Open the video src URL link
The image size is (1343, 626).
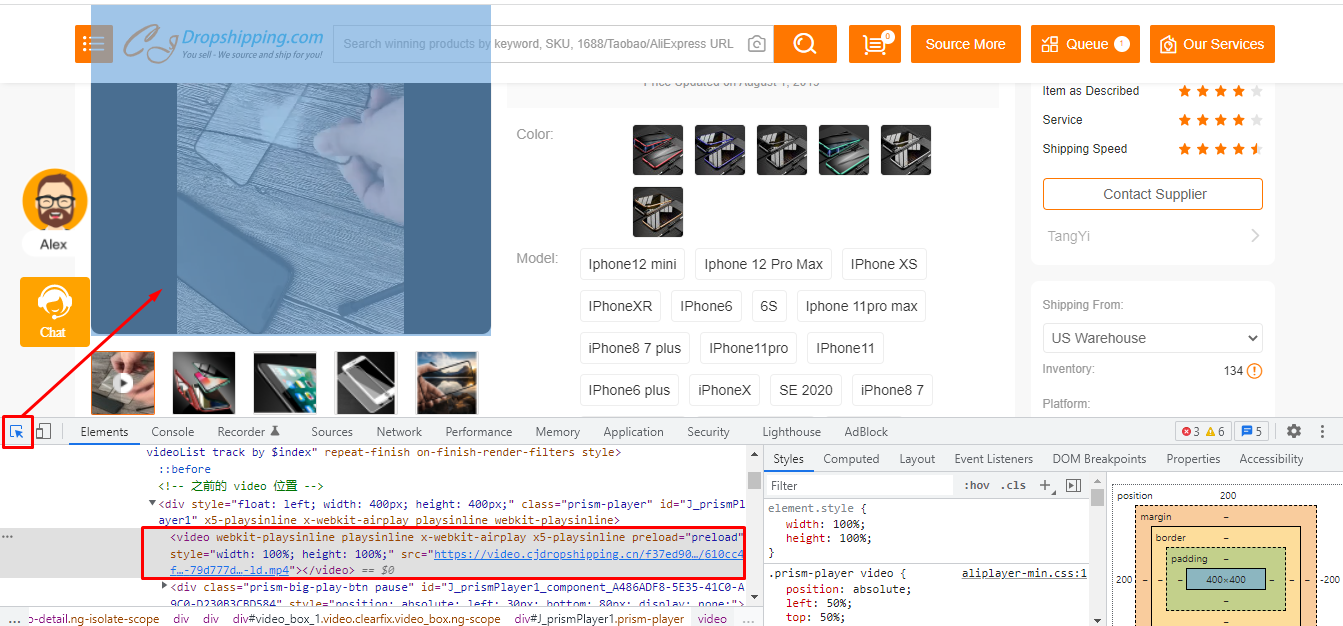tap(588, 554)
